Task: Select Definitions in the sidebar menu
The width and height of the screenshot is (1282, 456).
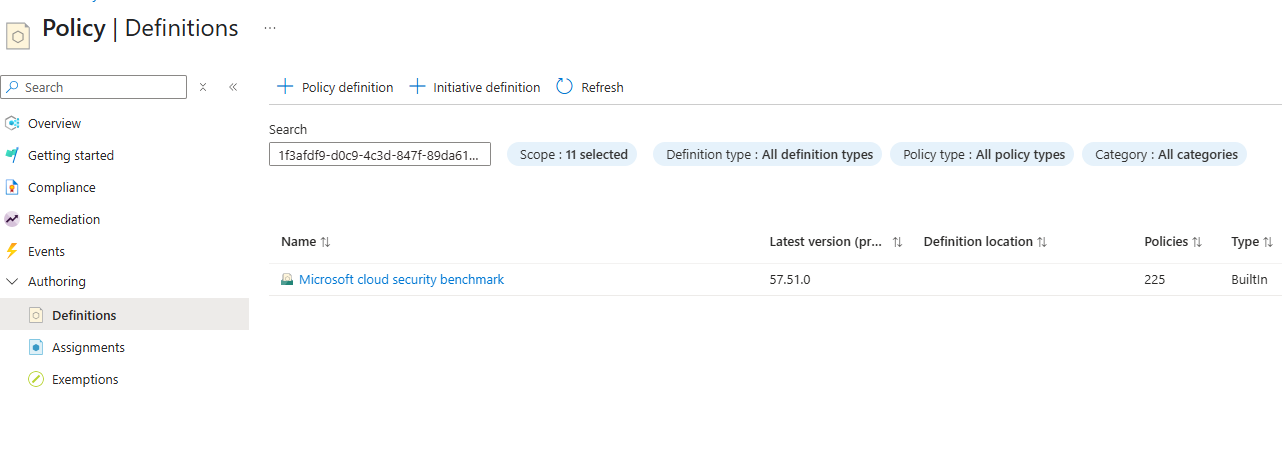Action: click(x=84, y=316)
